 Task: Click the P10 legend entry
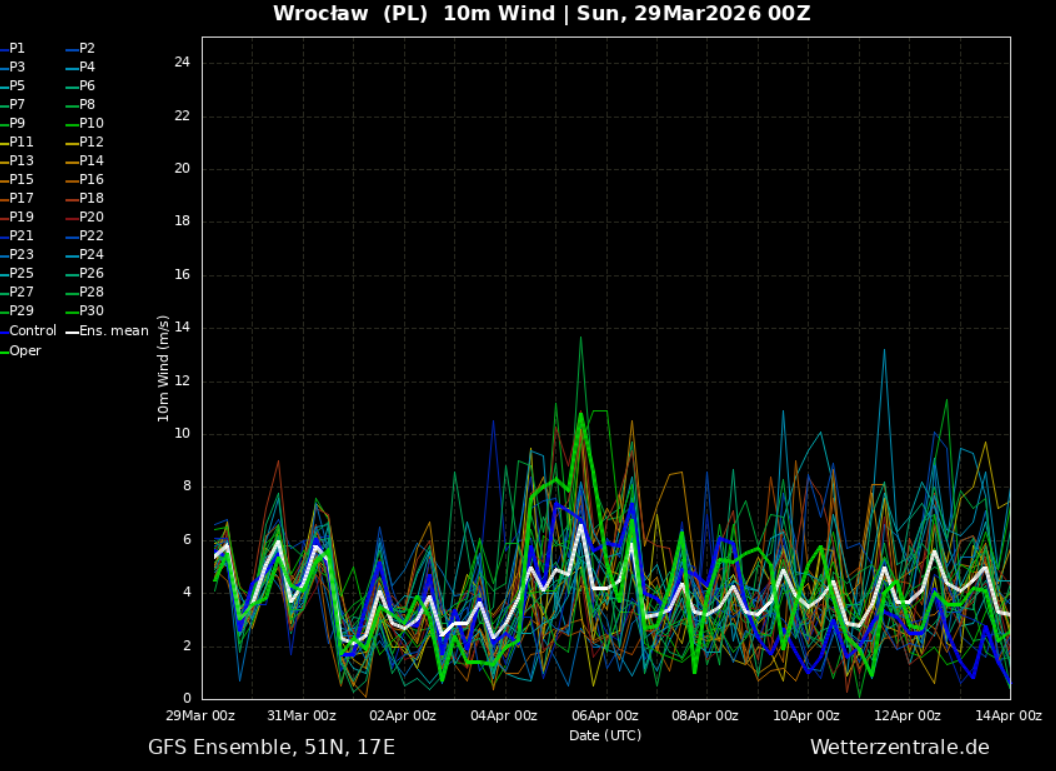point(91,123)
